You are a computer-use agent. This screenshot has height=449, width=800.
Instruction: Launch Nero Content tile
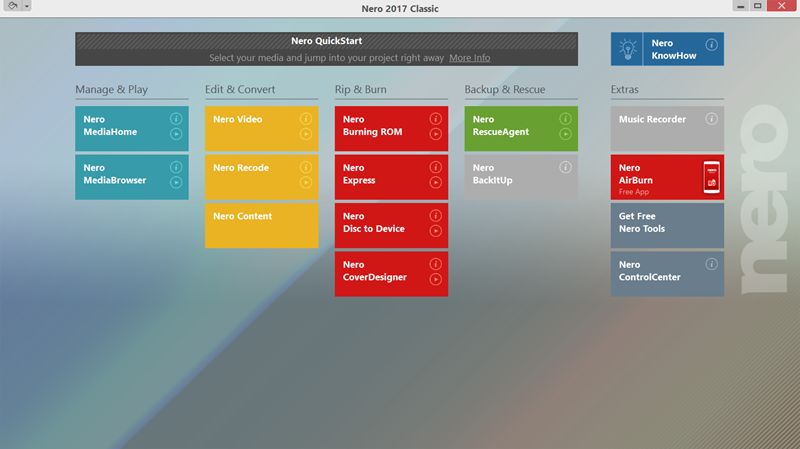(261, 226)
